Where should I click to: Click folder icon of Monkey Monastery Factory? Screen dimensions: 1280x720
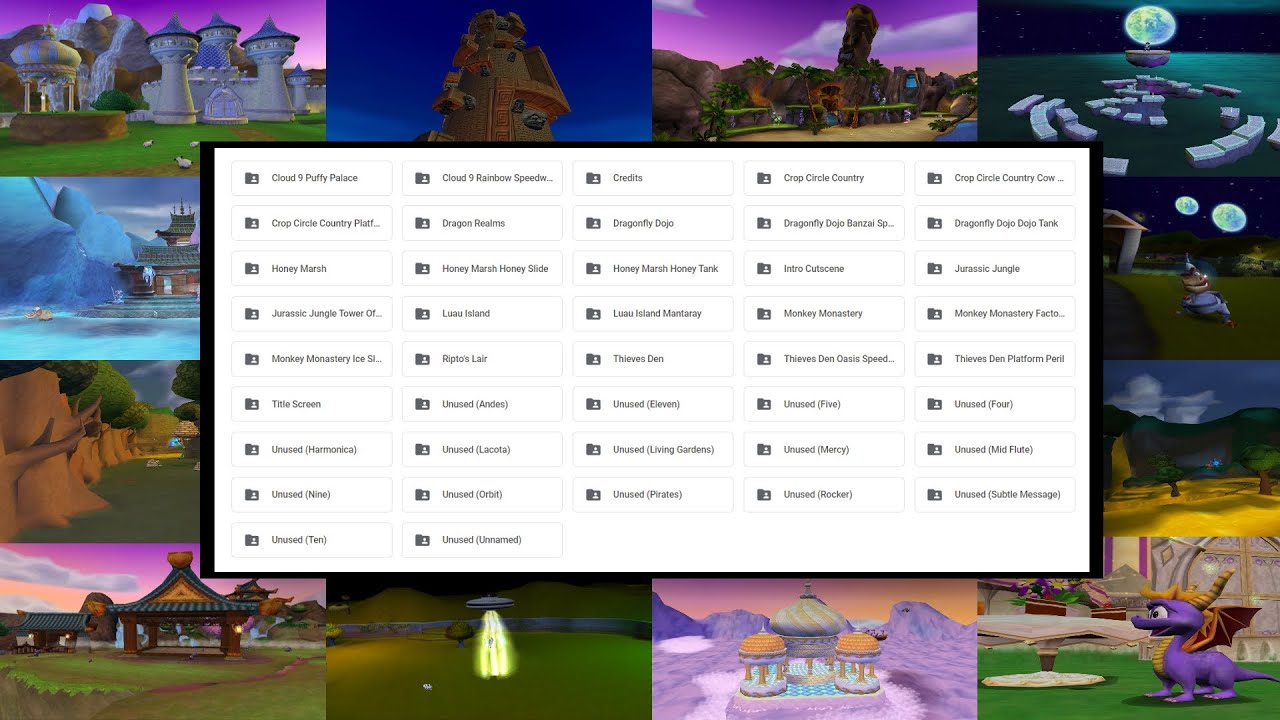pos(935,314)
